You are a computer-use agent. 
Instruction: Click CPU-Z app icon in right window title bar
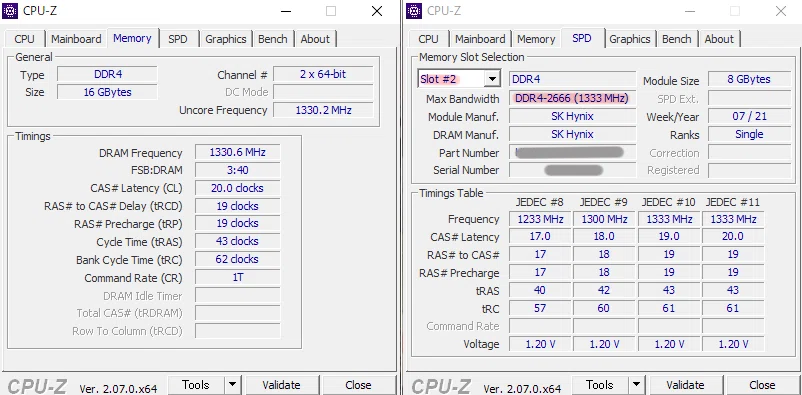click(x=414, y=11)
